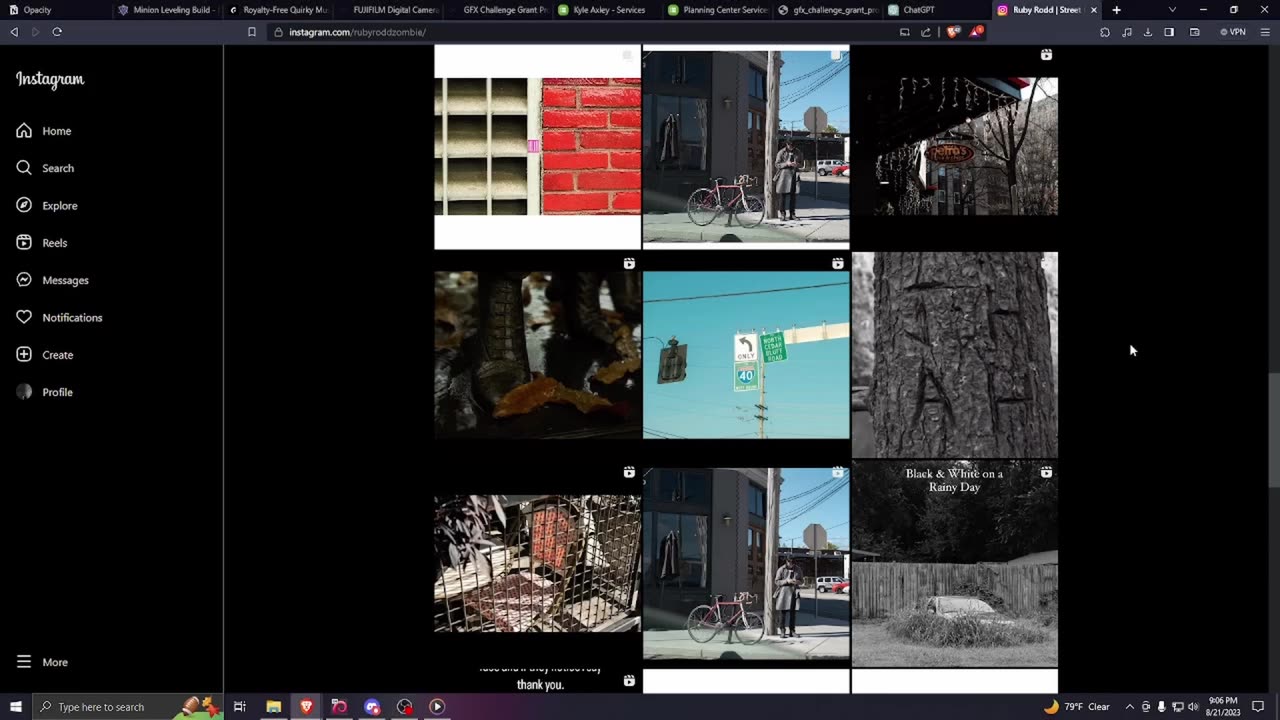Open the North Cedar Bluff road sign reel
This screenshot has width=1280, height=720.
[746, 355]
